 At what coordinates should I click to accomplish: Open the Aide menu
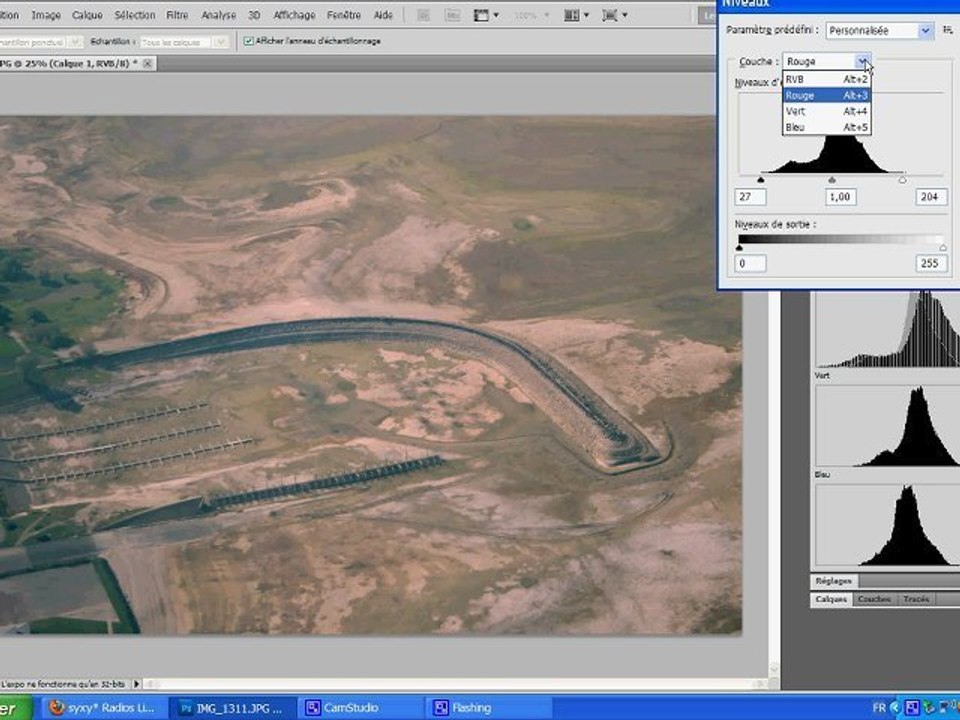[383, 15]
